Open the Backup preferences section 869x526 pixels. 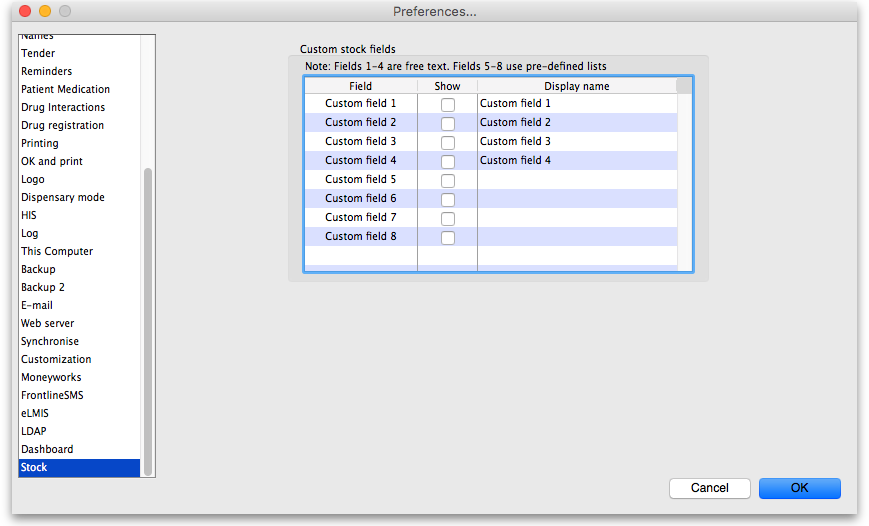pyautogui.click(x=38, y=269)
